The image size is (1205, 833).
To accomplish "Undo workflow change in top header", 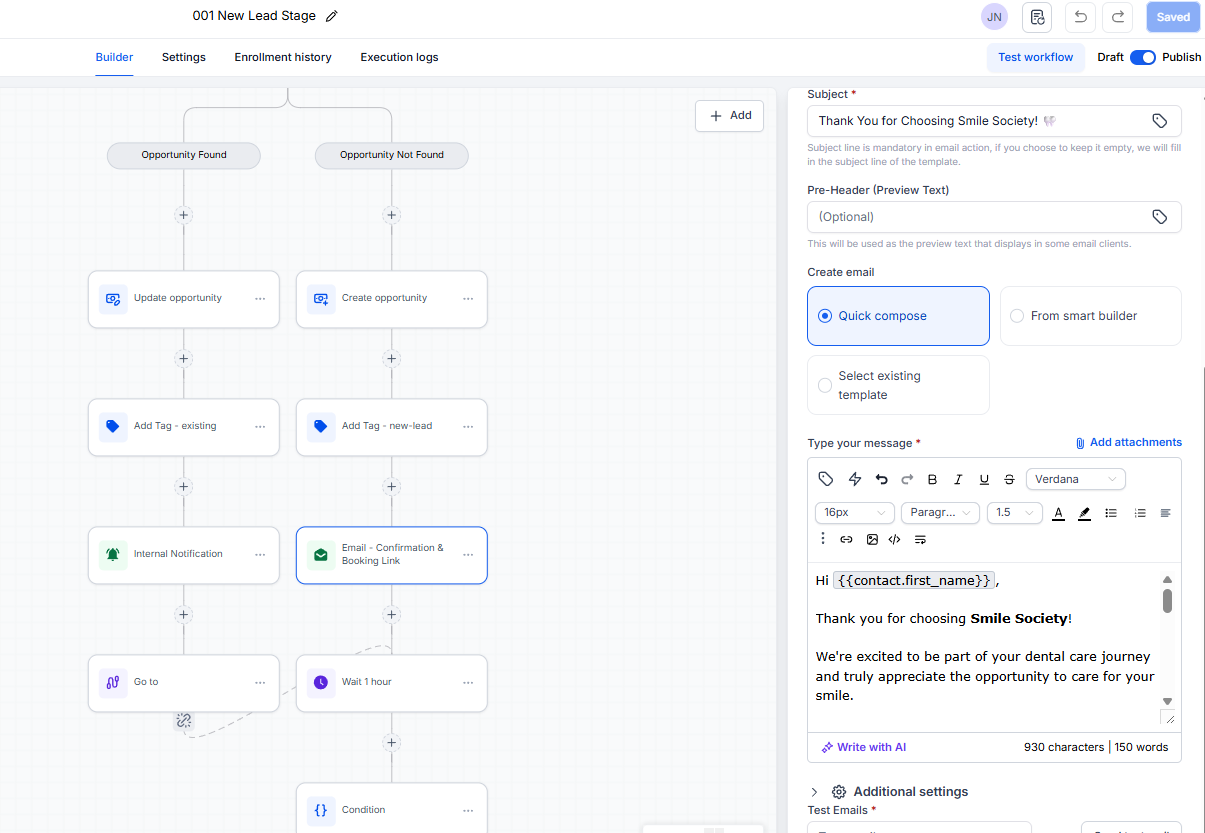I will click(x=1080, y=17).
